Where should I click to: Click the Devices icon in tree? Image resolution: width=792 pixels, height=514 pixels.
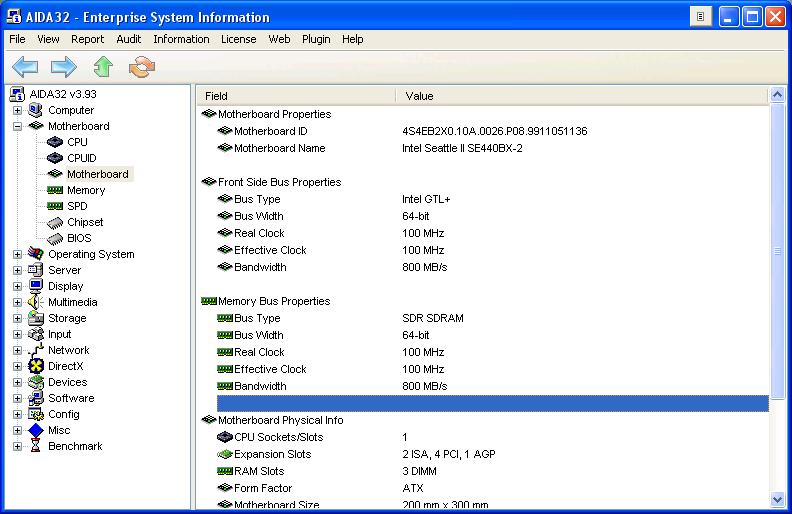point(35,382)
